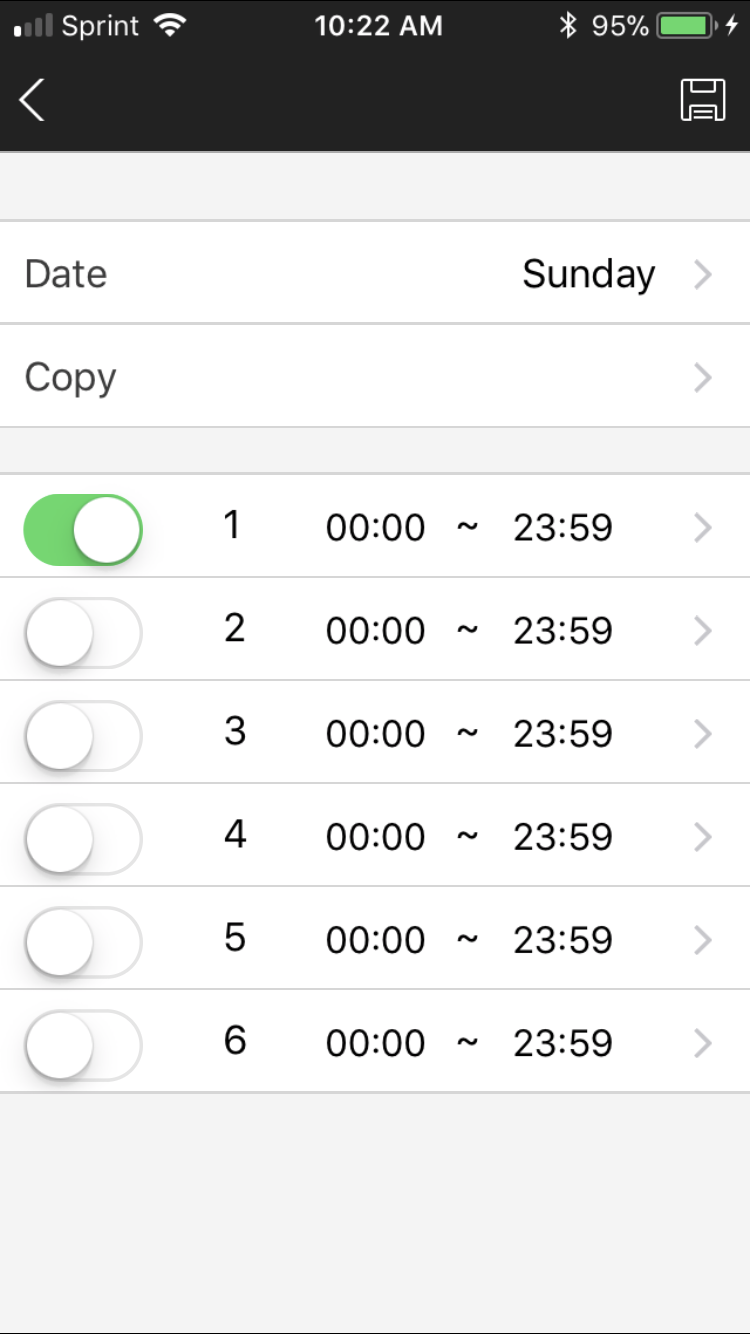Select the Sunday date value
This screenshot has height=1334, width=750.
(589, 275)
